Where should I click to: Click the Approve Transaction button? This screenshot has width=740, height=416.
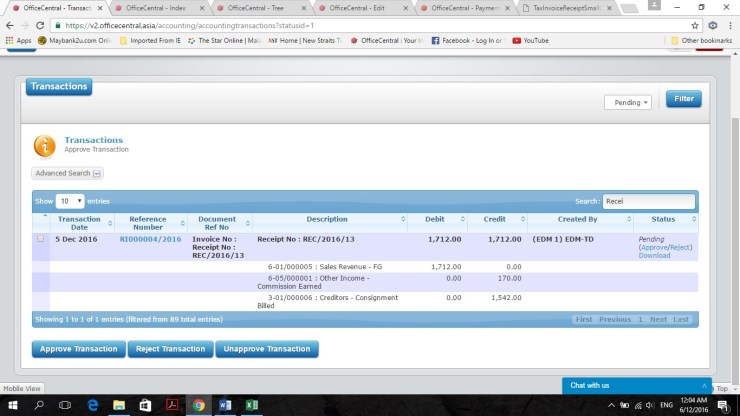78,349
